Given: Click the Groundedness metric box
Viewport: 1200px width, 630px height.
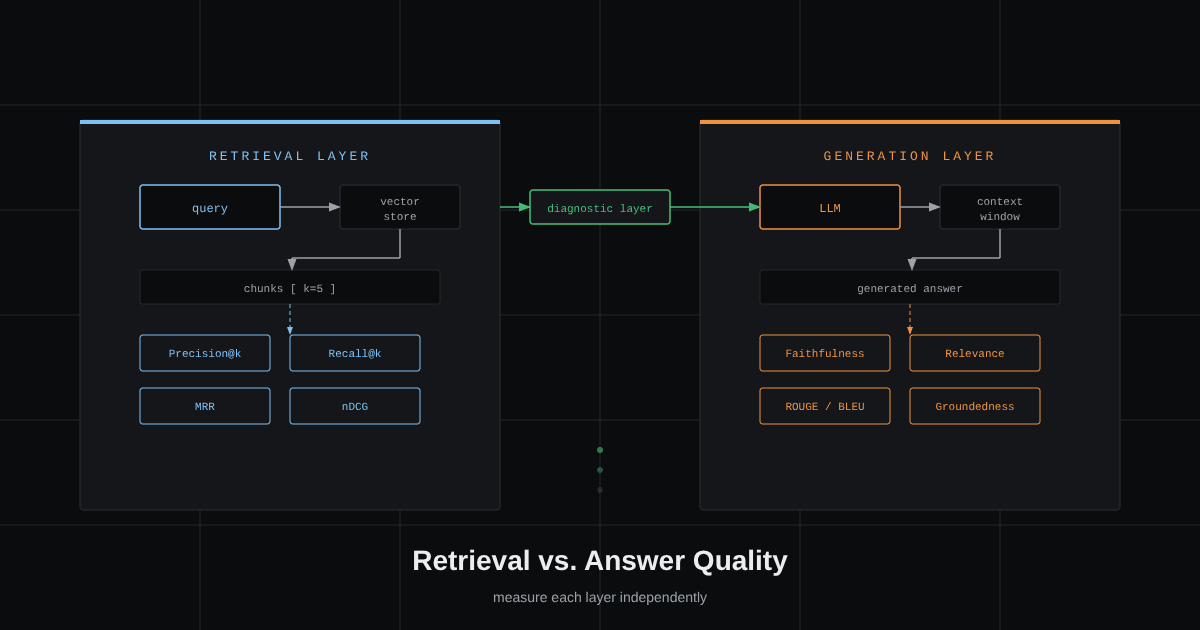Looking at the screenshot, I should 975,406.
